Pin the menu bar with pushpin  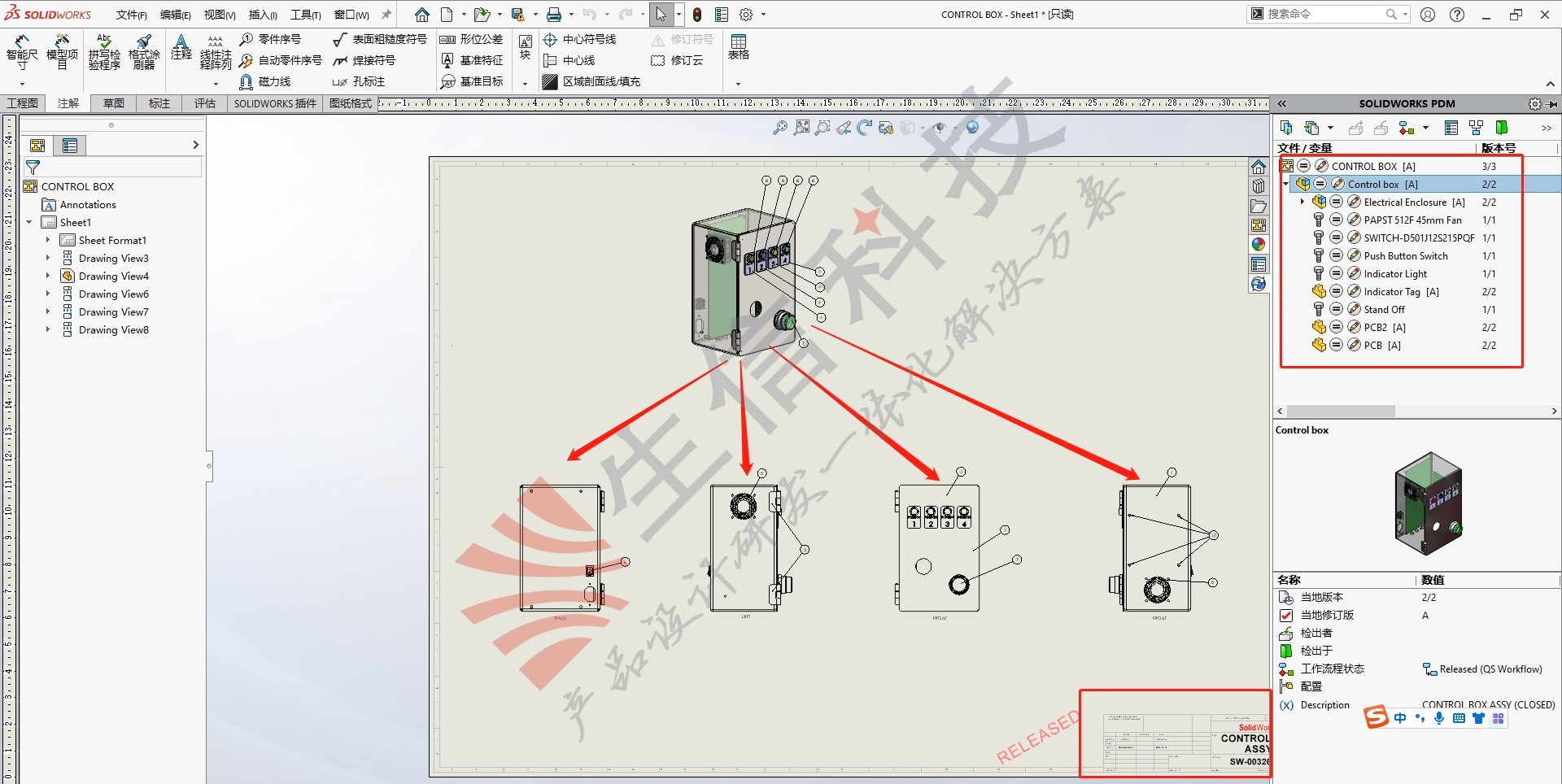(386, 15)
